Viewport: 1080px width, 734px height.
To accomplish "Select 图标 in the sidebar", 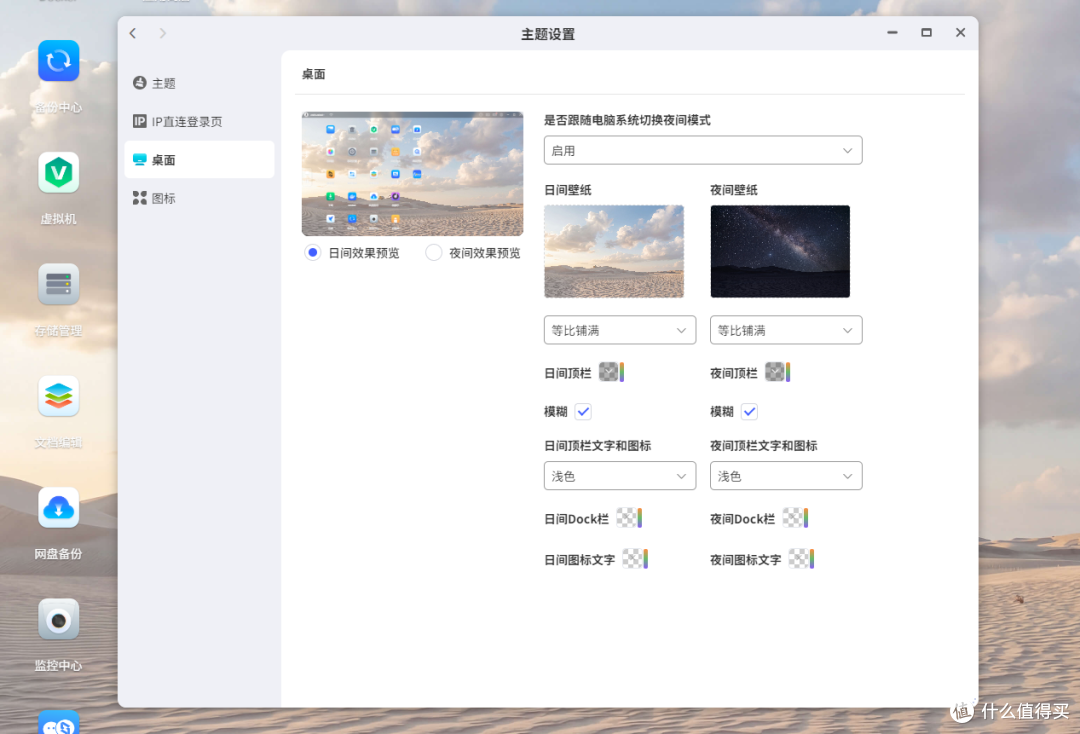I will coord(199,198).
